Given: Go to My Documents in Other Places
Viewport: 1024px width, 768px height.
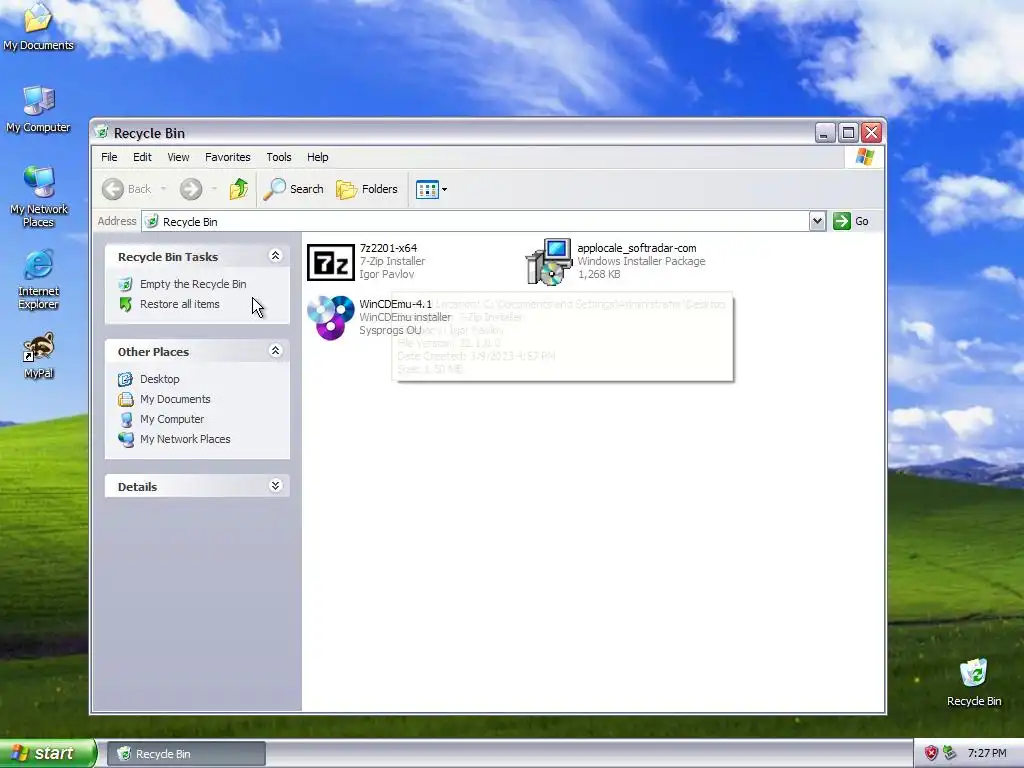Looking at the screenshot, I should click(x=175, y=399).
